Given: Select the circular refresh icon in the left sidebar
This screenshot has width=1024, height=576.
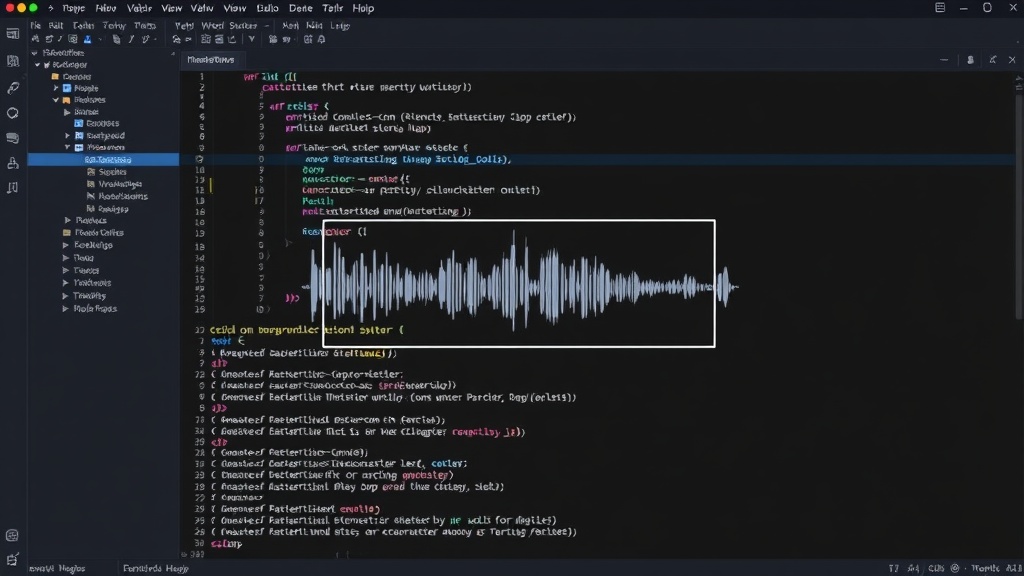Looking at the screenshot, I should point(12,113).
